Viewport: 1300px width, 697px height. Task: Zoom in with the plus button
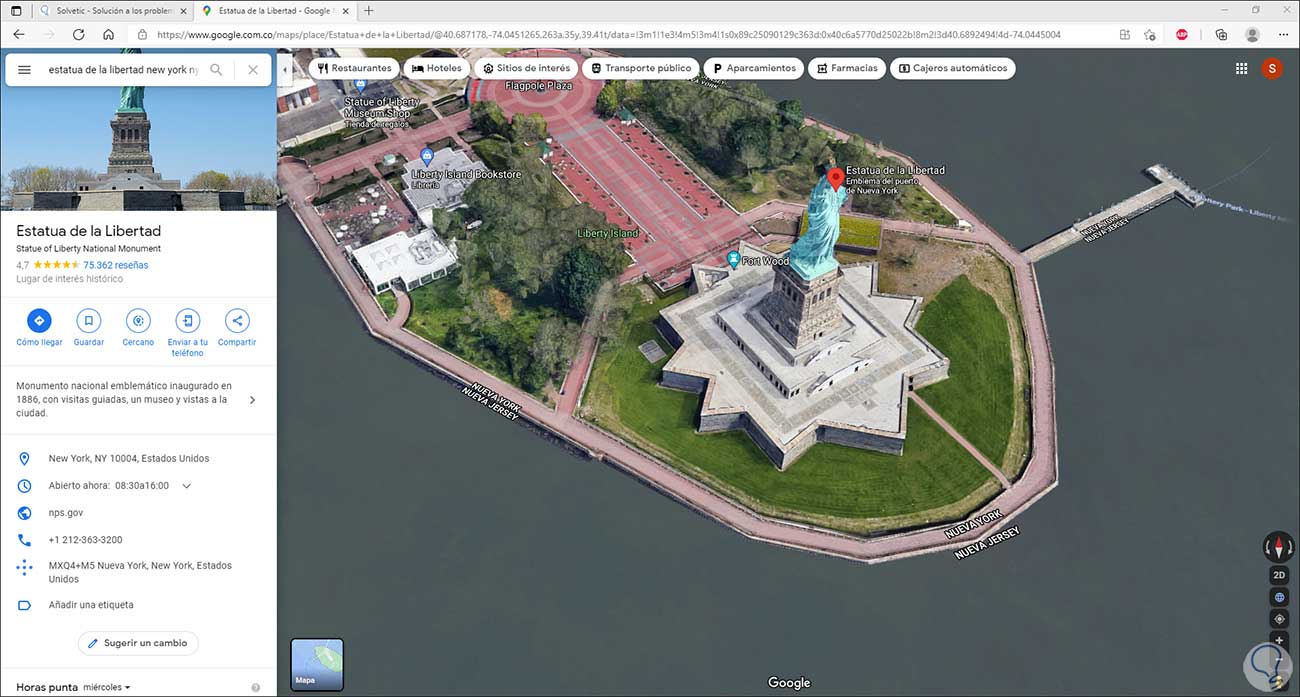(x=1279, y=639)
